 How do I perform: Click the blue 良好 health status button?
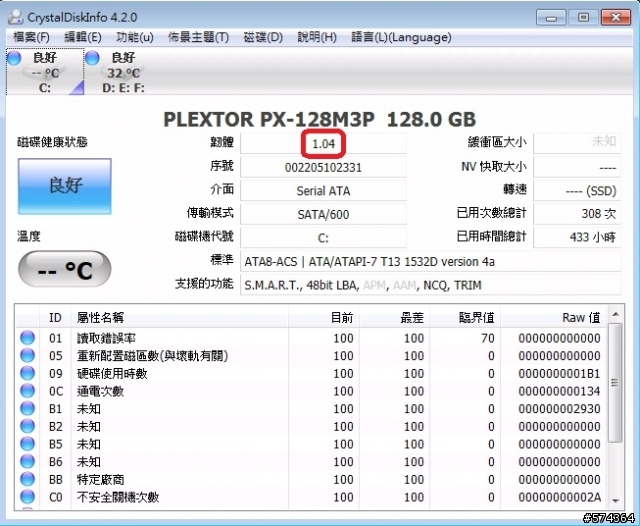pos(64,186)
